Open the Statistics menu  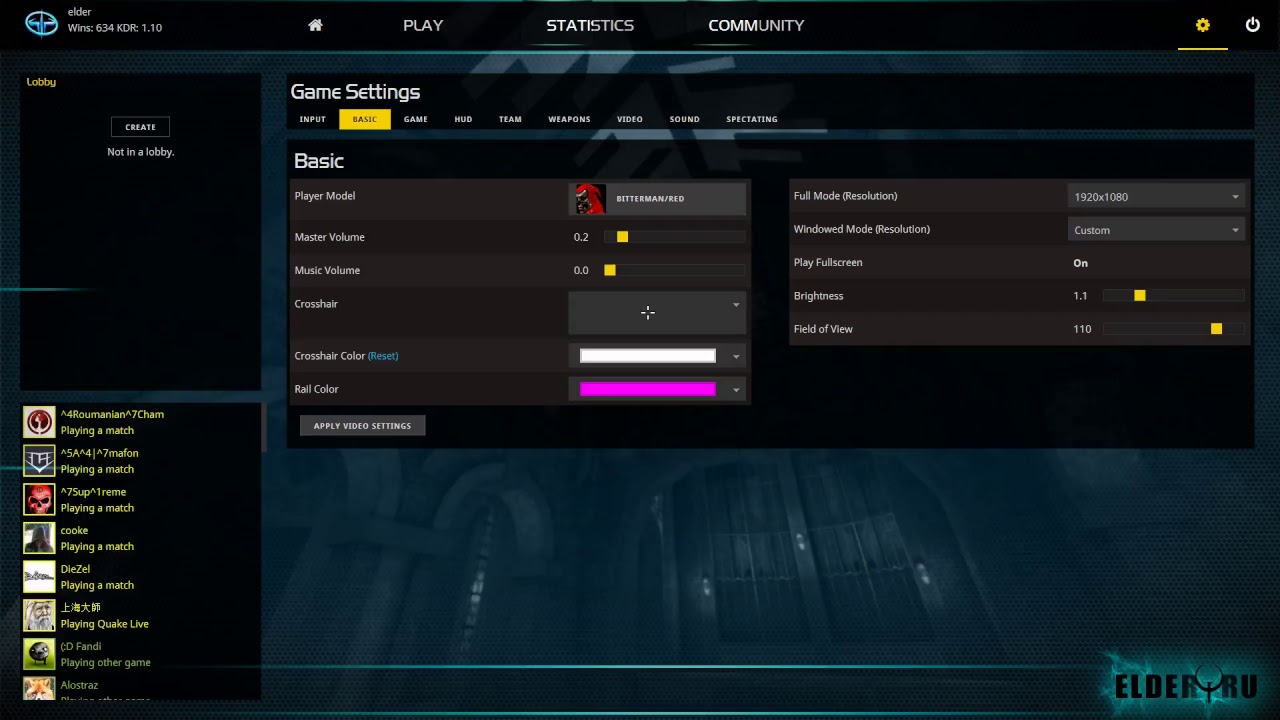tap(590, 25)
